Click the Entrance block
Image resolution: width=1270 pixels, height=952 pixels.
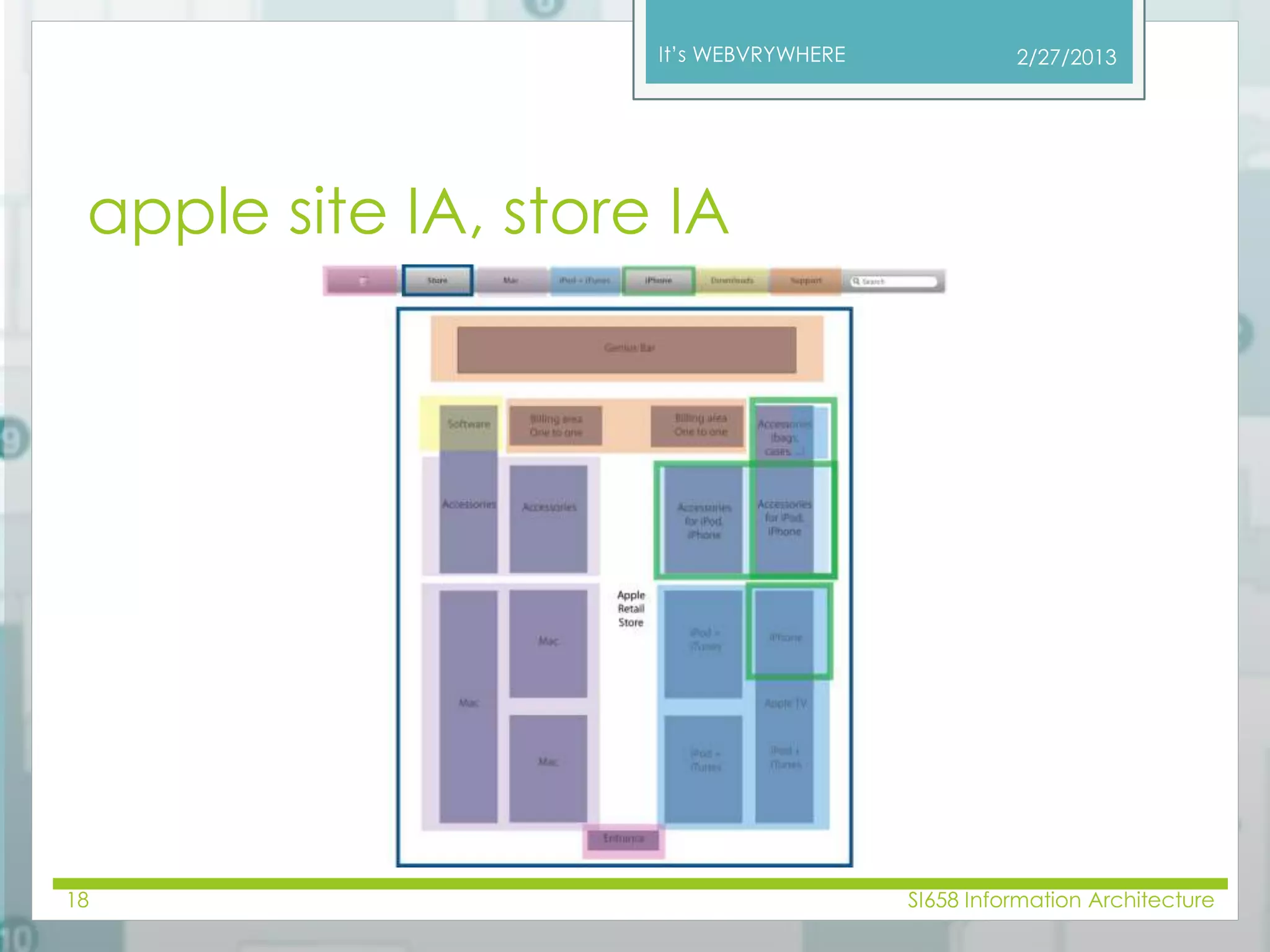624,839
